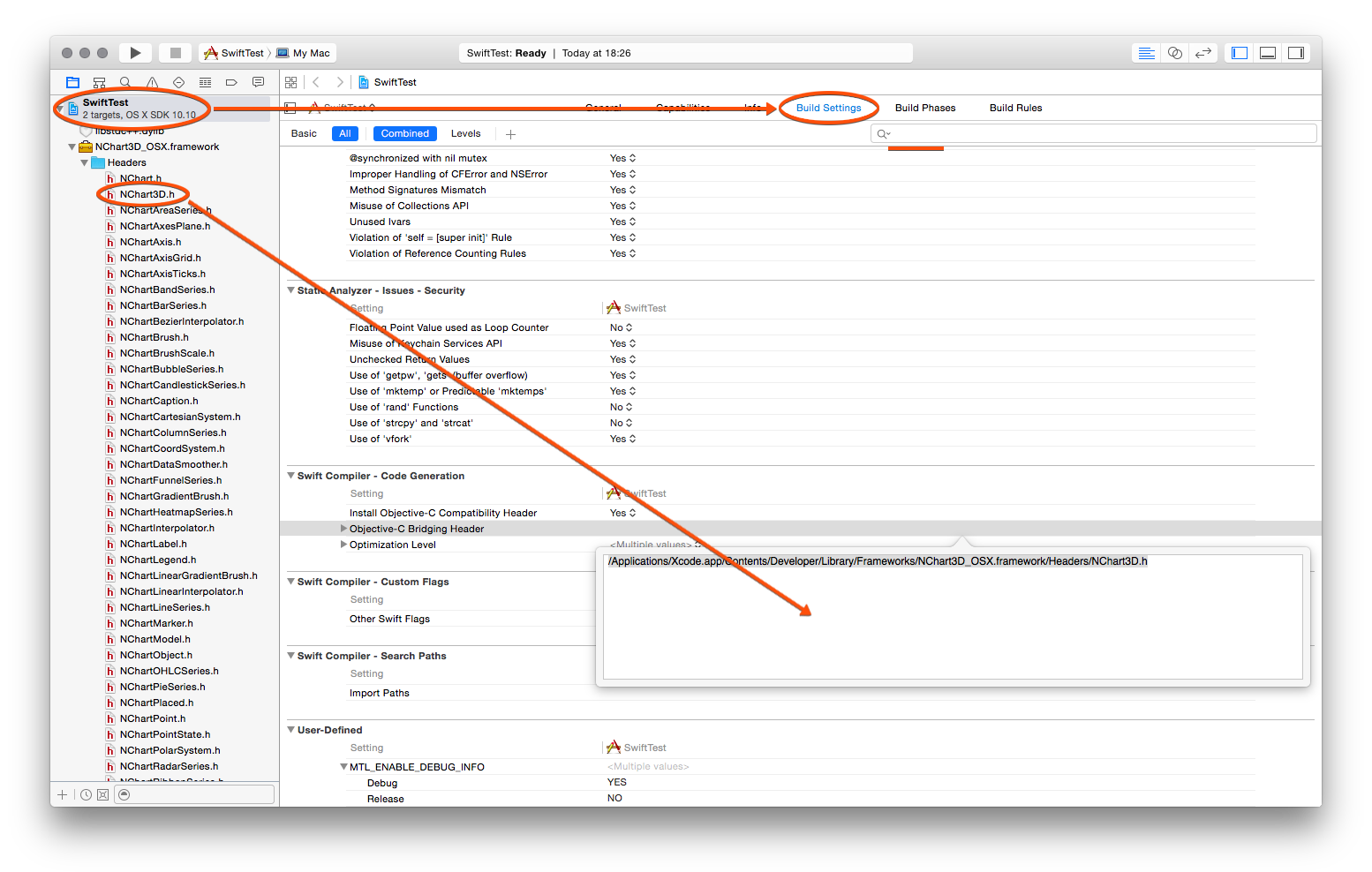Toggle the Utilities pane visibility
Image resolution: width=1372 pixels, height=872 pixels.
click(1296, 53)
